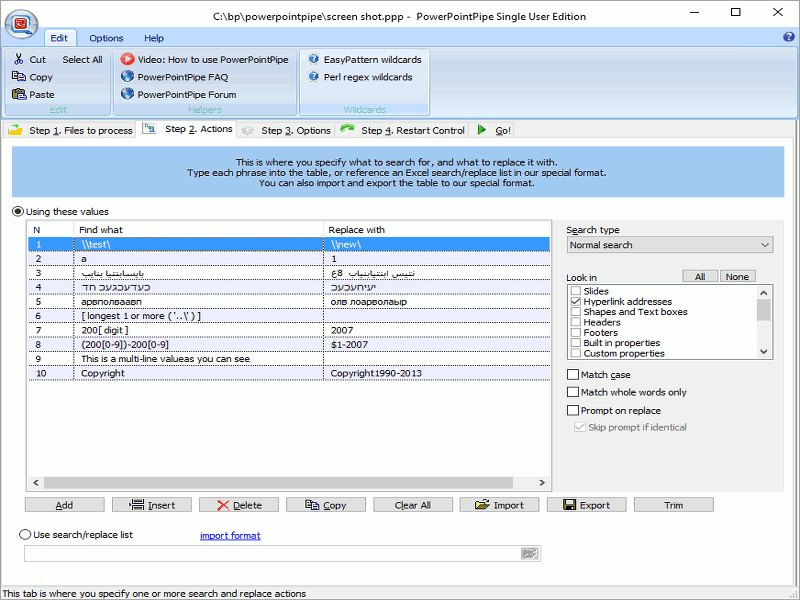Open the Search type dropdown
Screen dimensions: 800x600
point(669,245)
